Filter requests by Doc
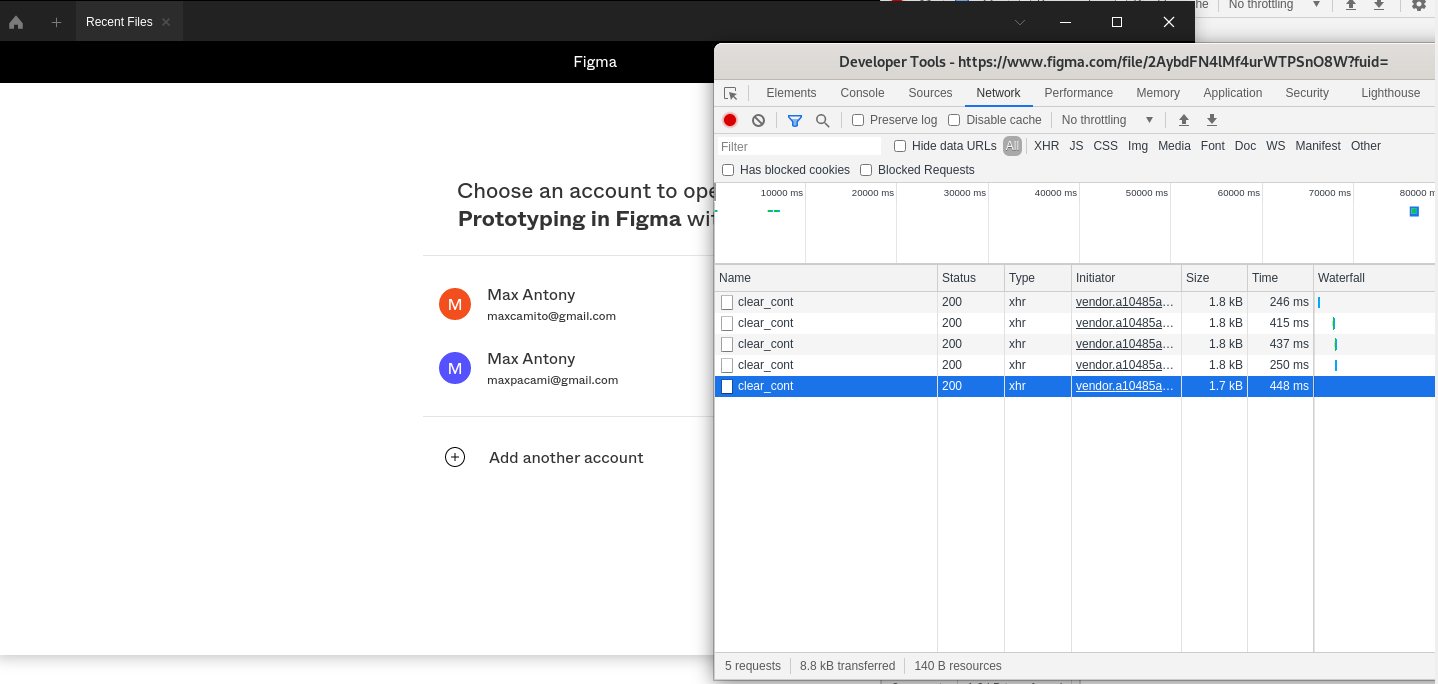The height and width of the screenshot is (684, 1438). coord(1245,146)
